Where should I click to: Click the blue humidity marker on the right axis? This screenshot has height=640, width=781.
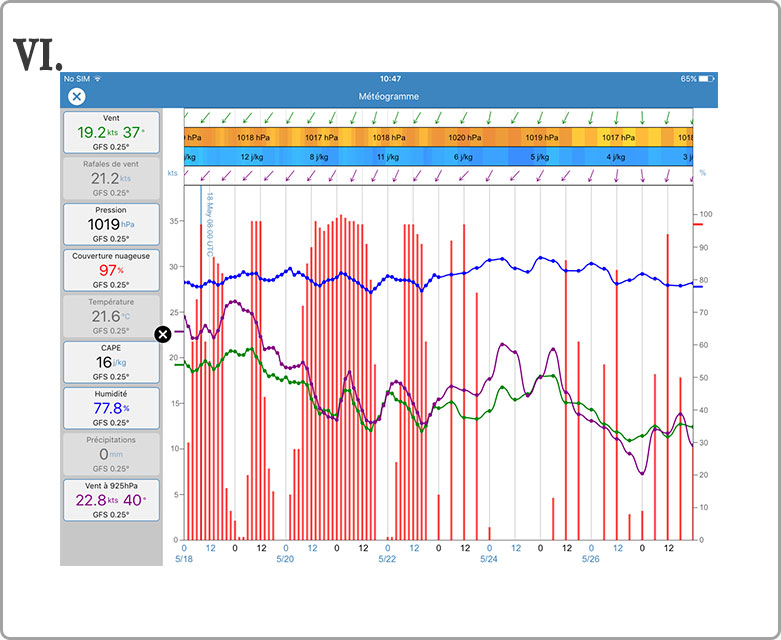click(698, 287)
